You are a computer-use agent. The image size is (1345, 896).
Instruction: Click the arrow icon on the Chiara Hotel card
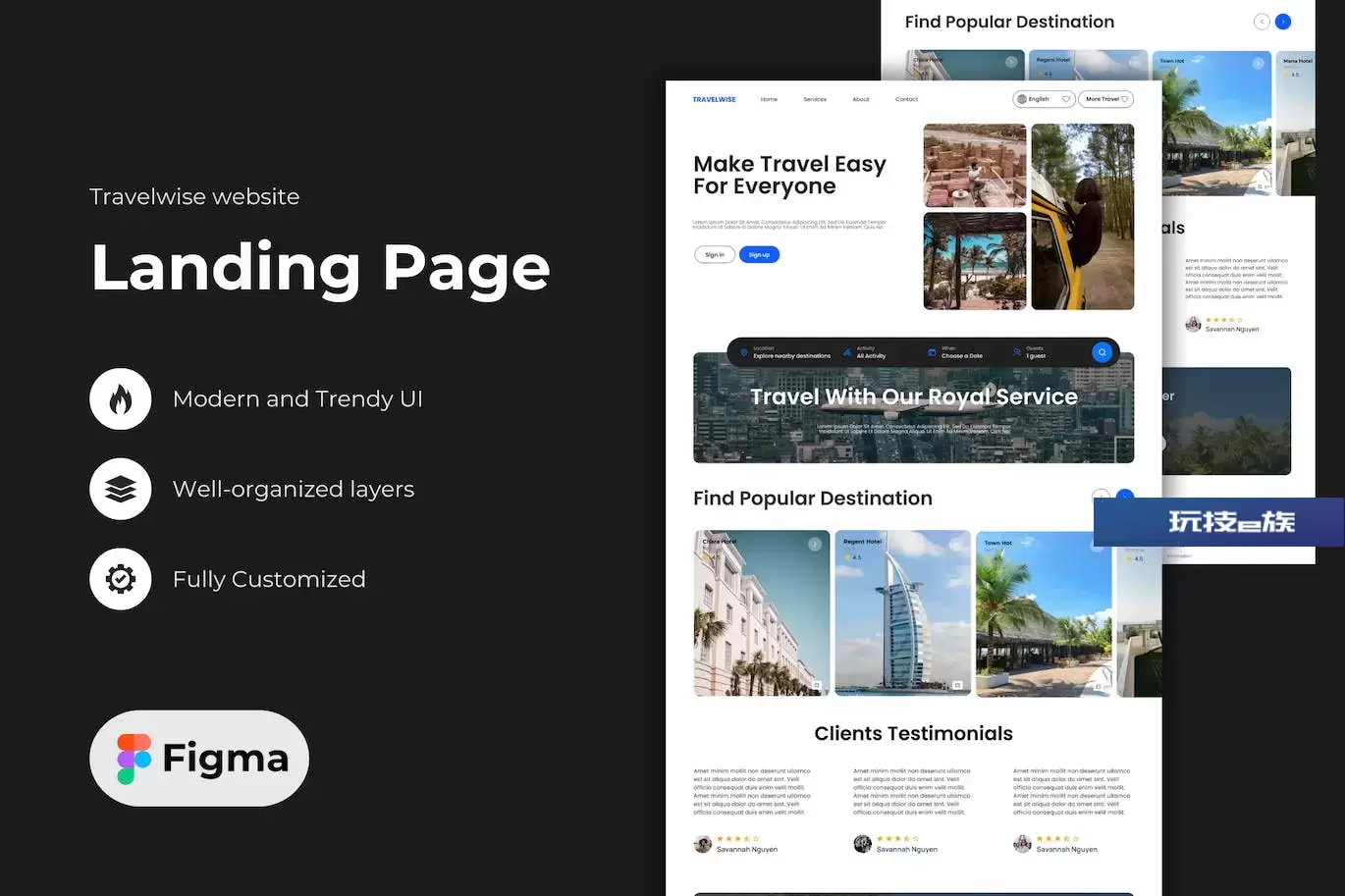[815, 544]
